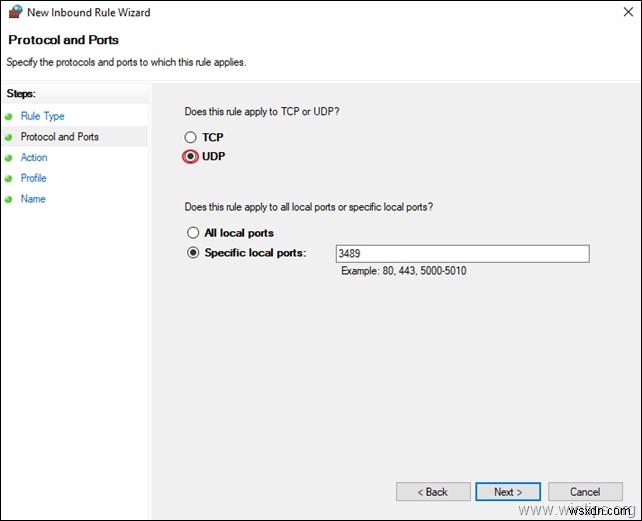Click the text 'Example: 80, 443, 5000-5010'
Viewport: 642px width, 521px height.
pyautogui.click(x=404, y=271)
